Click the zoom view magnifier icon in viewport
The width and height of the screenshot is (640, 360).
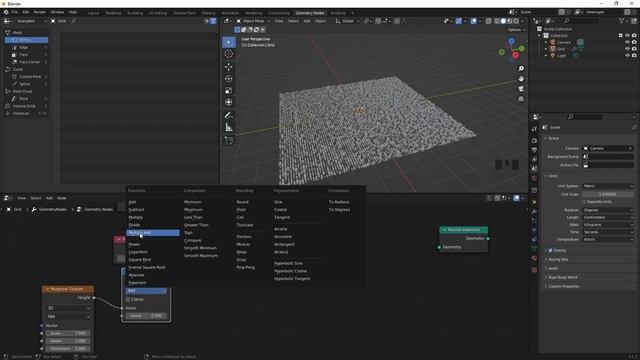tap(521, 69)
